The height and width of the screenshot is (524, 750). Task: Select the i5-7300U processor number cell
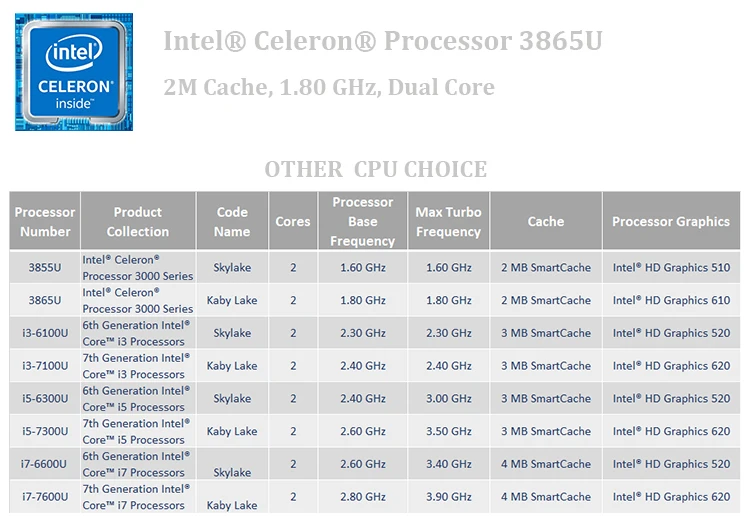(45, 431)
